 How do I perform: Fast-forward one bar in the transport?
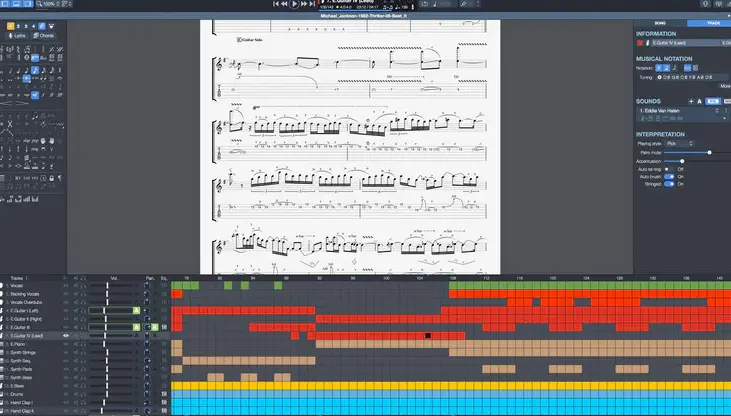point(304,4)
